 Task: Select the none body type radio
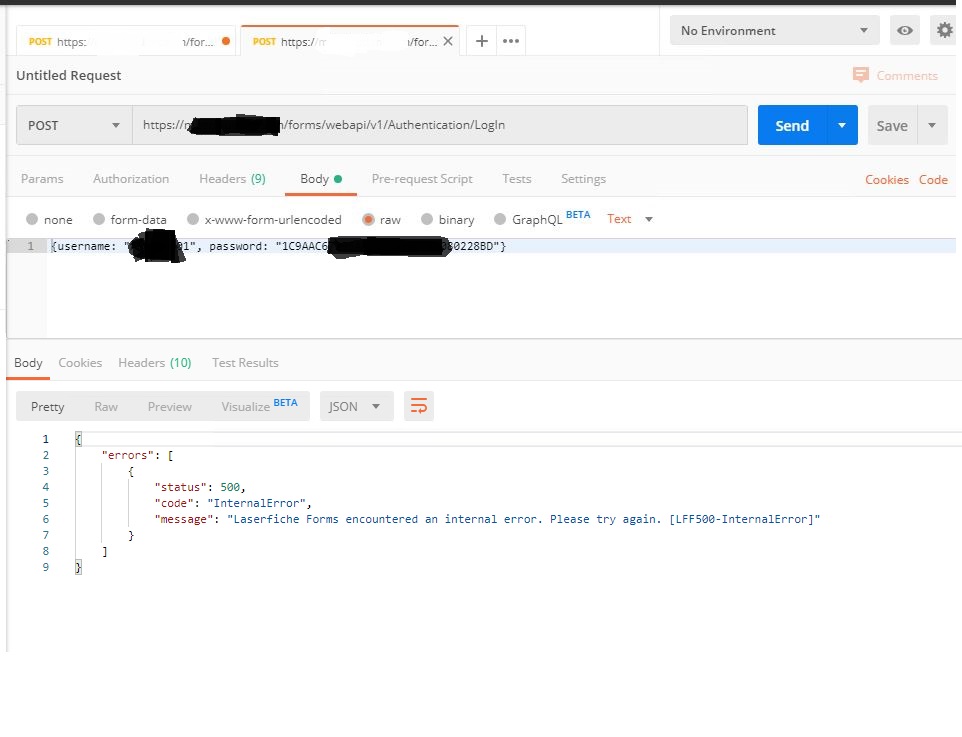33,219
